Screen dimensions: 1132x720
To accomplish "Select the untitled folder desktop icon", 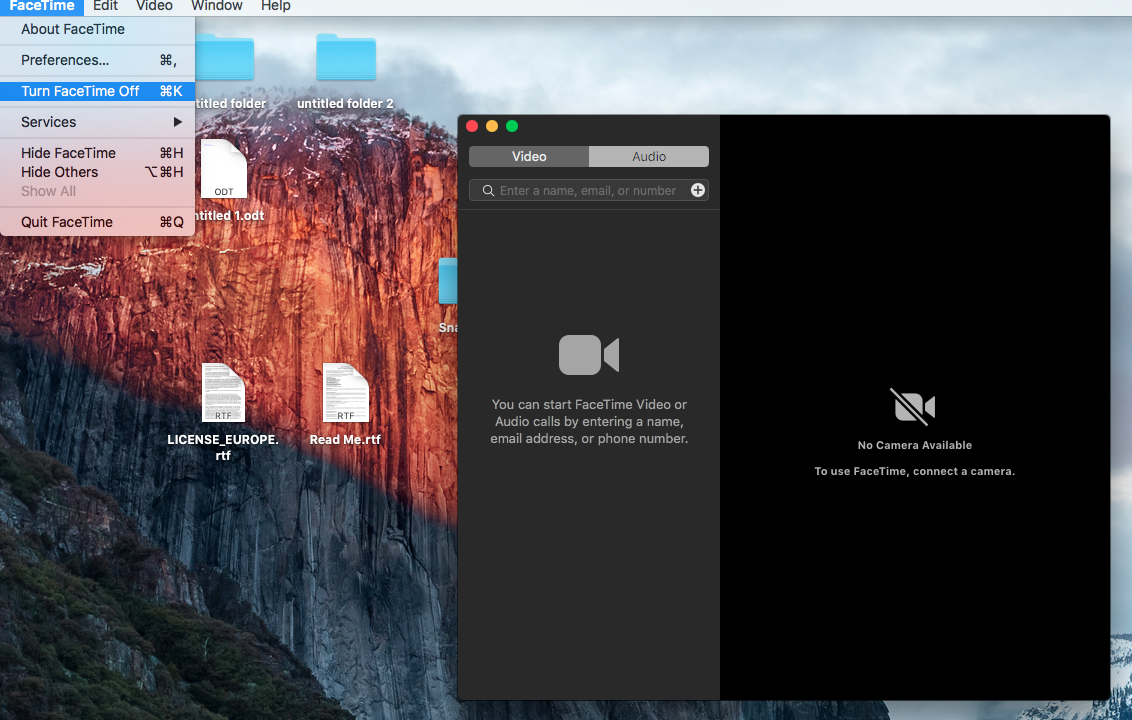I will [x=225, y=57].
